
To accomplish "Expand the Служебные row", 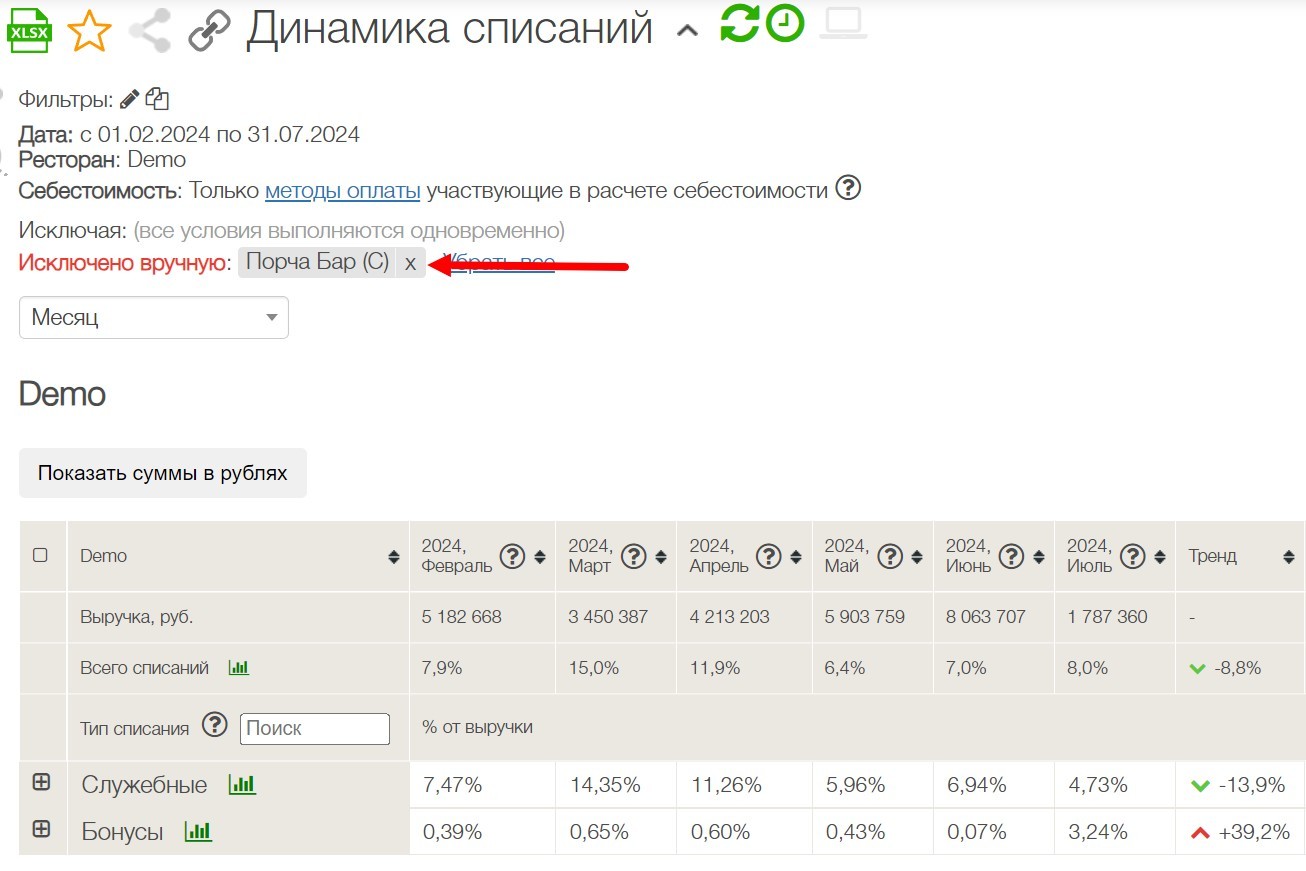I will coord(41,783).
